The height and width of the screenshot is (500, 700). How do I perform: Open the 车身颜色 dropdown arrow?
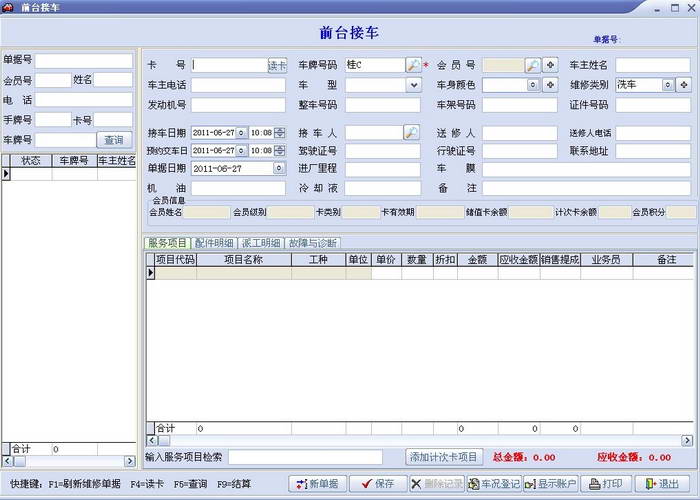point(533,85)
